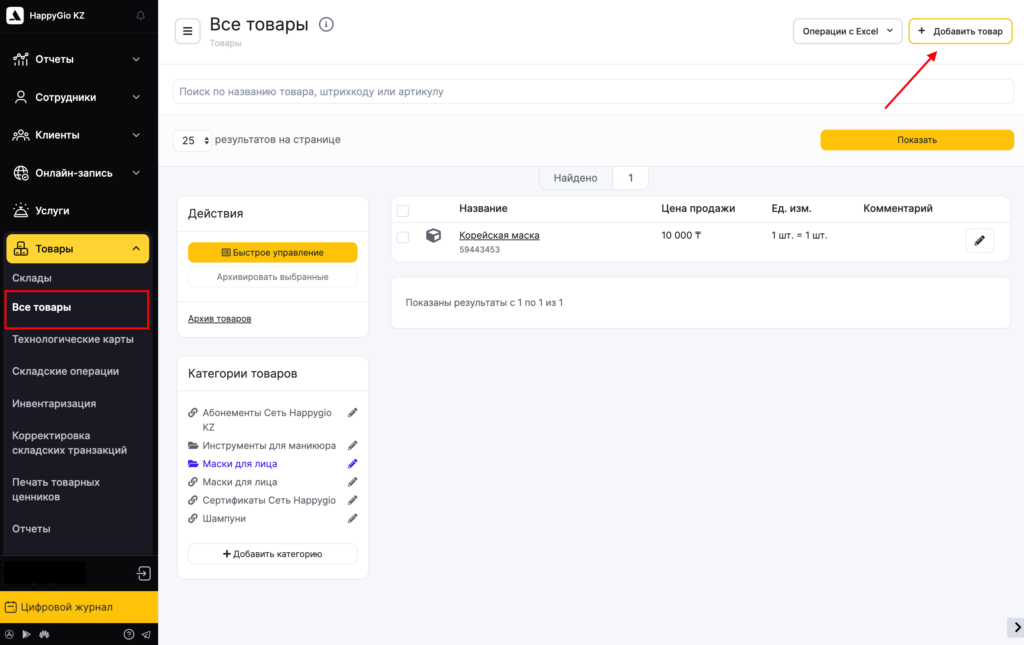This screenshot has height=645, width=1024.
Task: Open the Операции с Excel dropdown
Action: 848,31
